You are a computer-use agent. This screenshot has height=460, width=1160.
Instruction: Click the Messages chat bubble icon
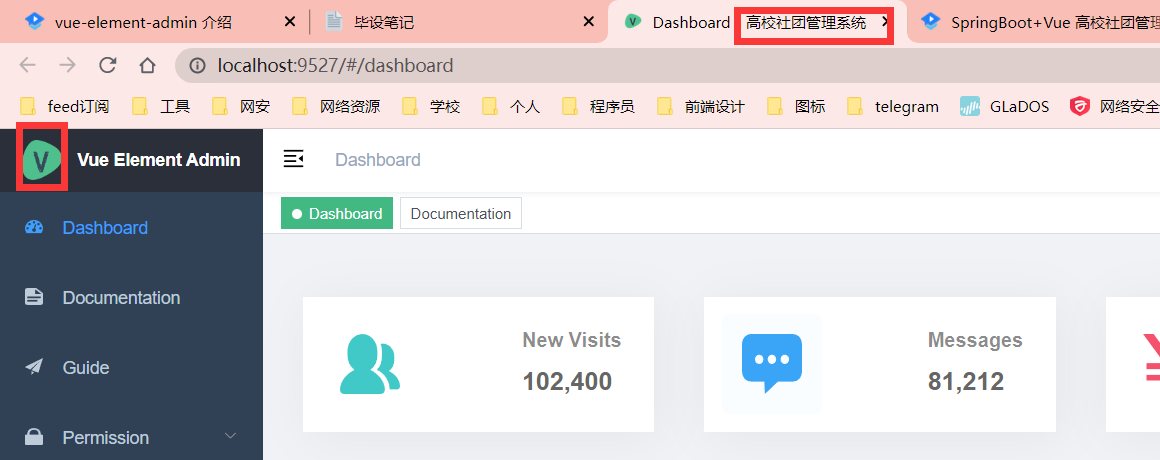coord(771,364)
